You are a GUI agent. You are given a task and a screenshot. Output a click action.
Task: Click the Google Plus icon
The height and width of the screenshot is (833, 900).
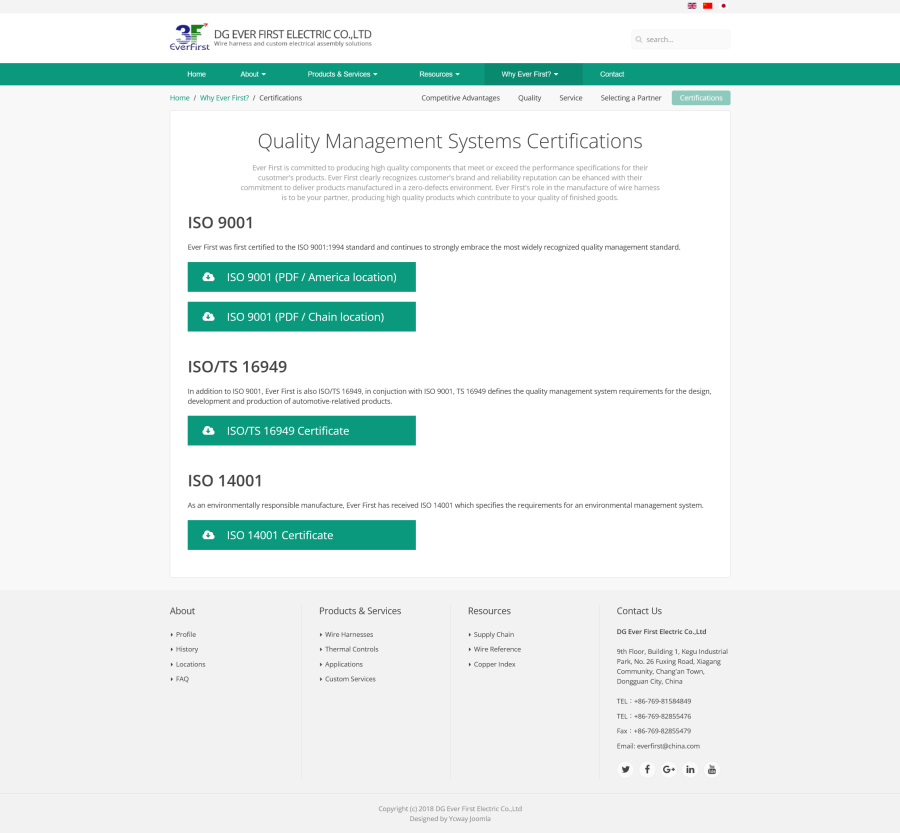pos(669,769)
